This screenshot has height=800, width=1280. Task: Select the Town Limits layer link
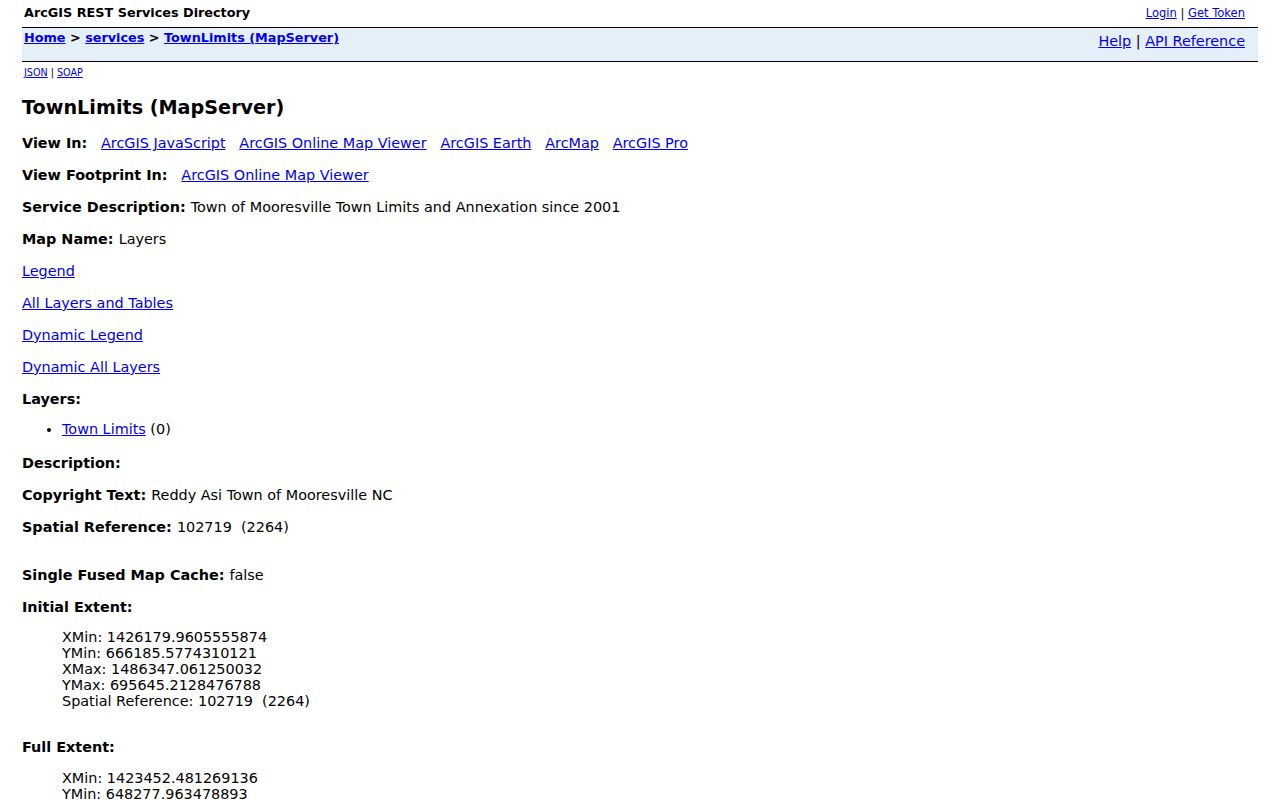pos(104,429)
